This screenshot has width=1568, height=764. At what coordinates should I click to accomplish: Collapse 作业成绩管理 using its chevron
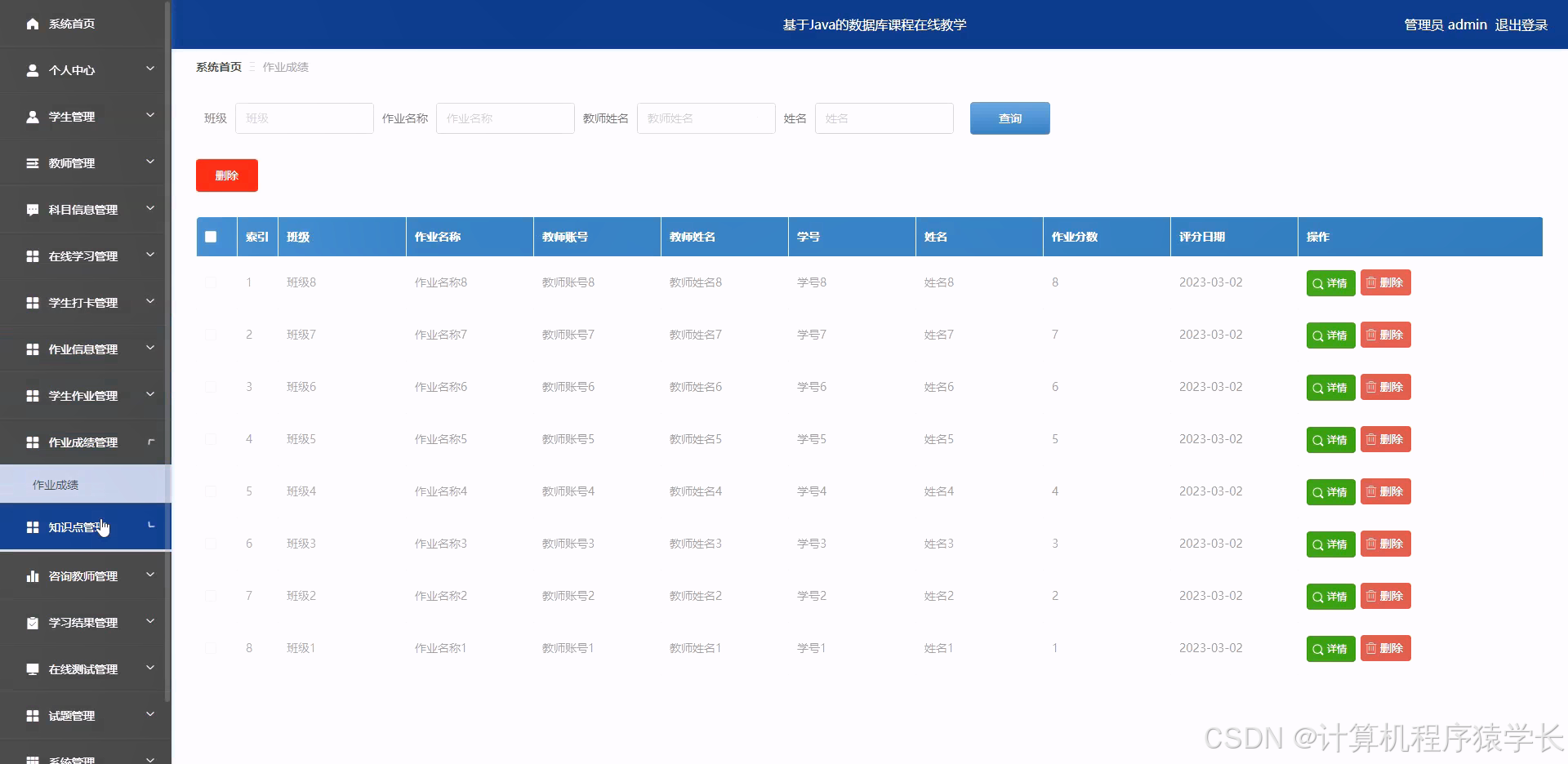point(150,442)
